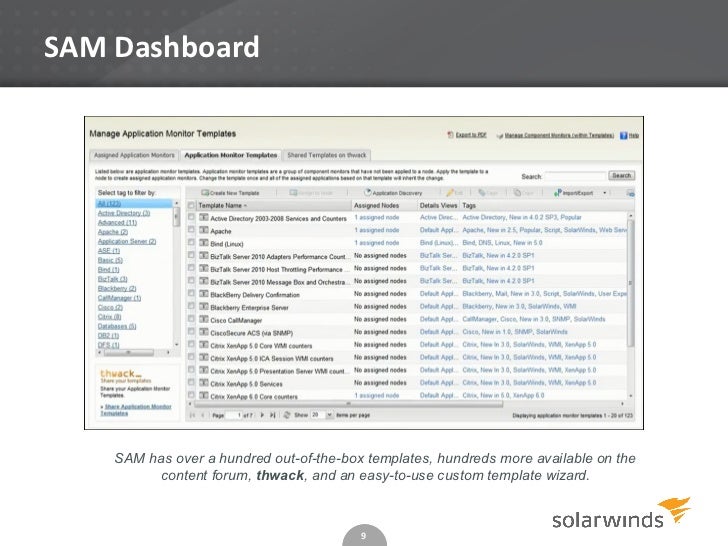Switch to Assigned Application Monitors tab
This screenshot has width=728, height=546.
(134, 155)
